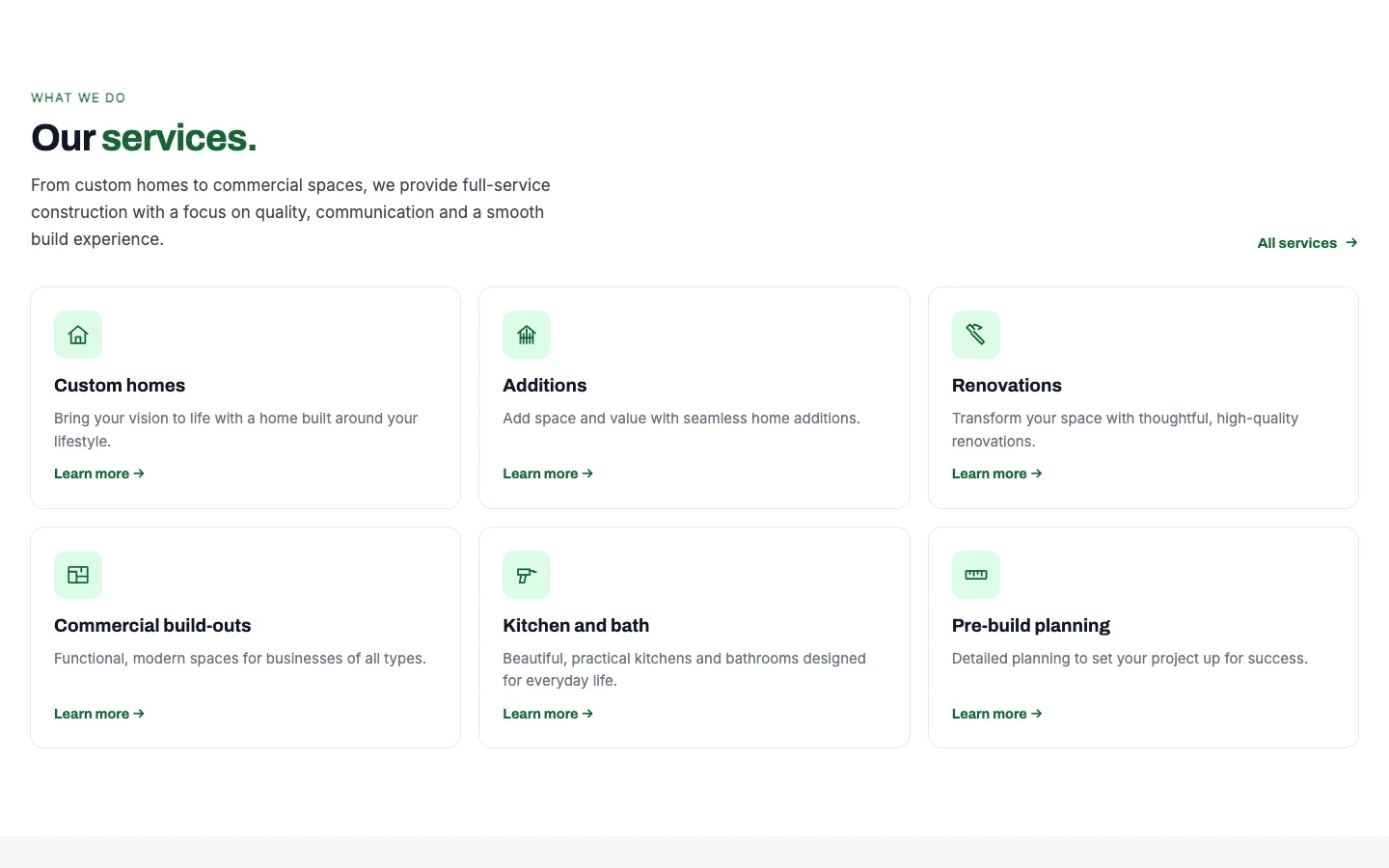Click 'Transform your space' description text
The image size is (1389, 868).
point(1125,430)
